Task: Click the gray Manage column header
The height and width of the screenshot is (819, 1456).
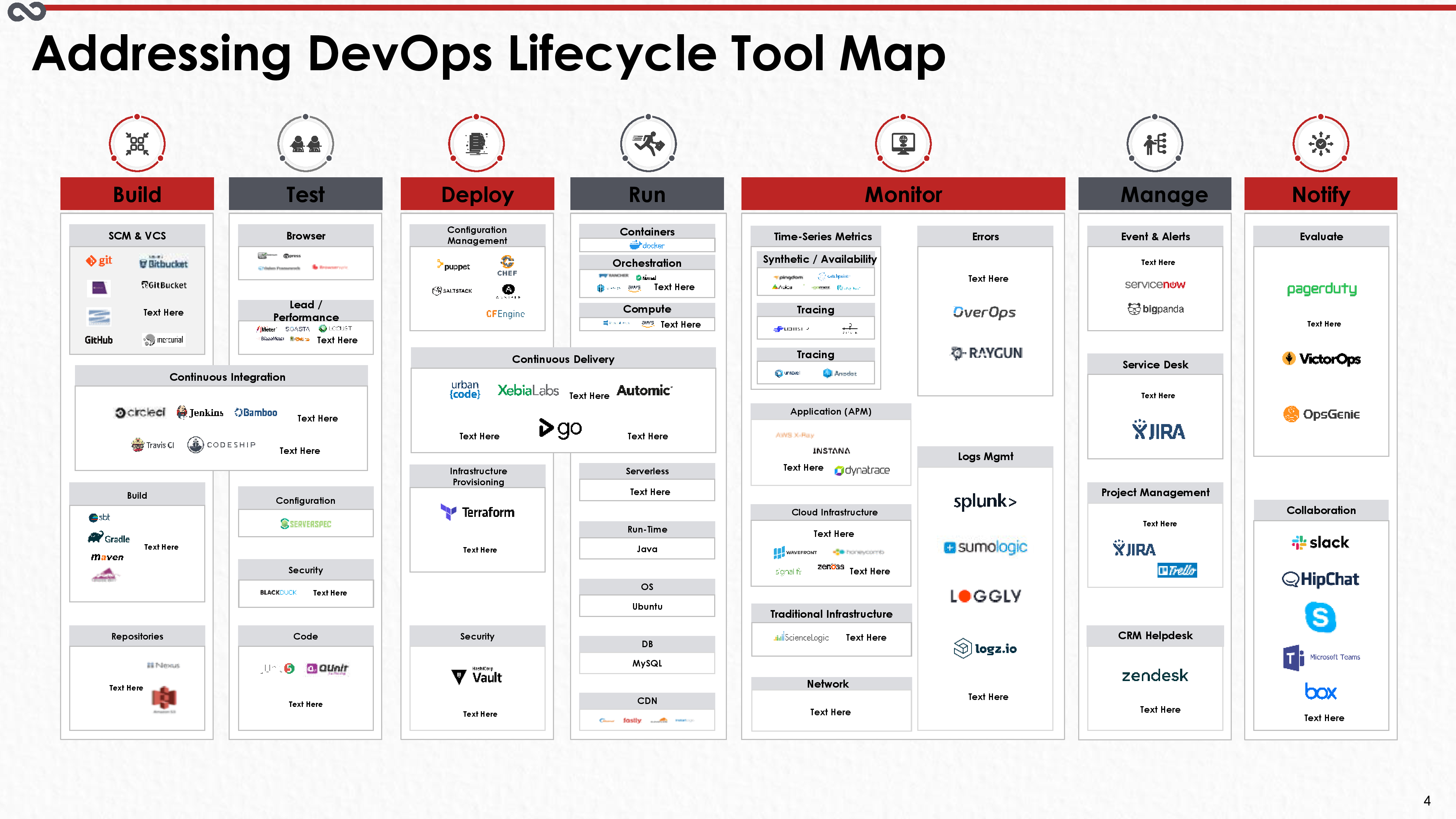Action: (1155, 194)
